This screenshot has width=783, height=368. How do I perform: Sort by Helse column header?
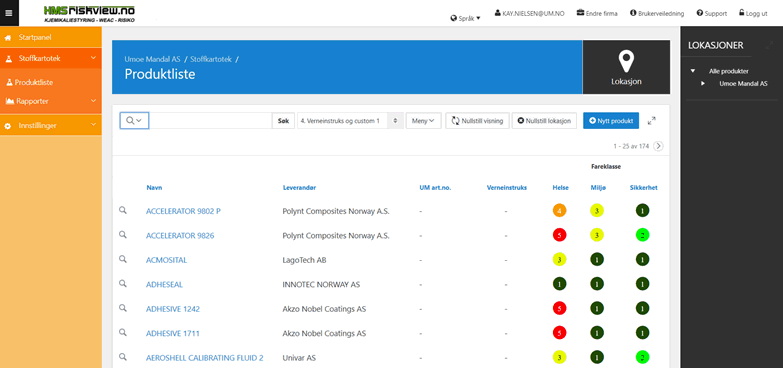click(560, 188)
